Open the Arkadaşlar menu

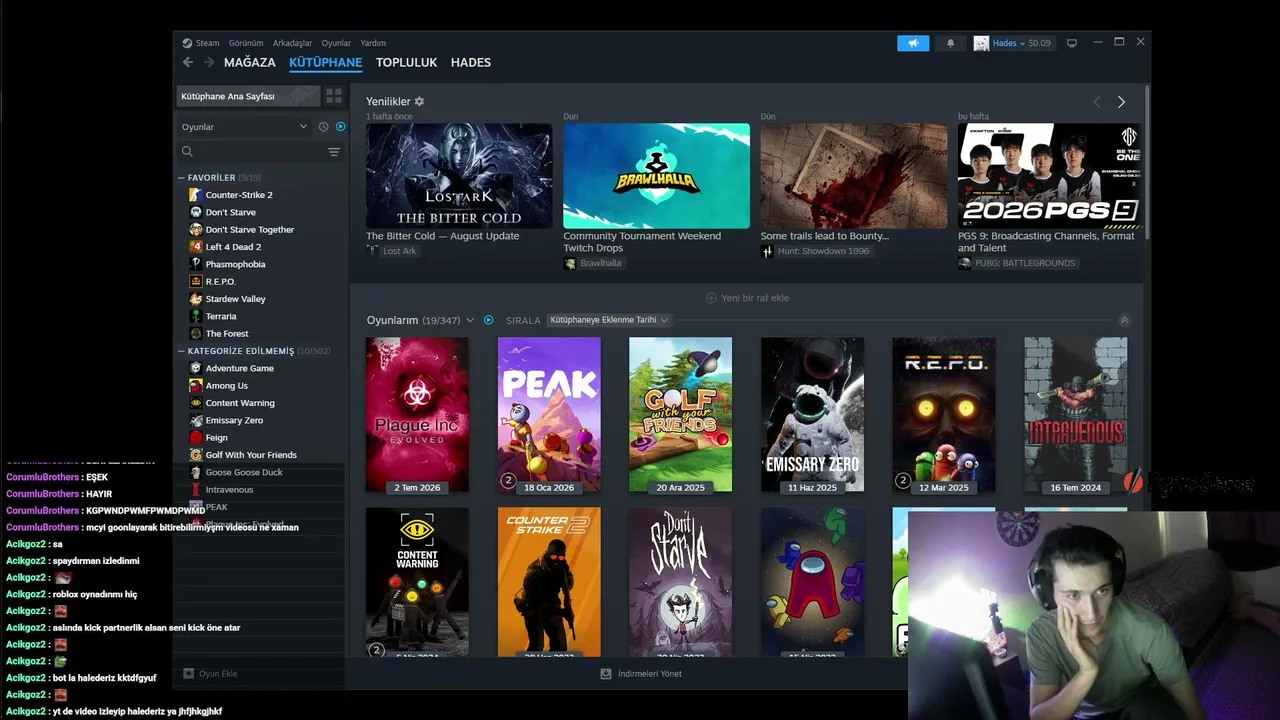click(292, 43)
